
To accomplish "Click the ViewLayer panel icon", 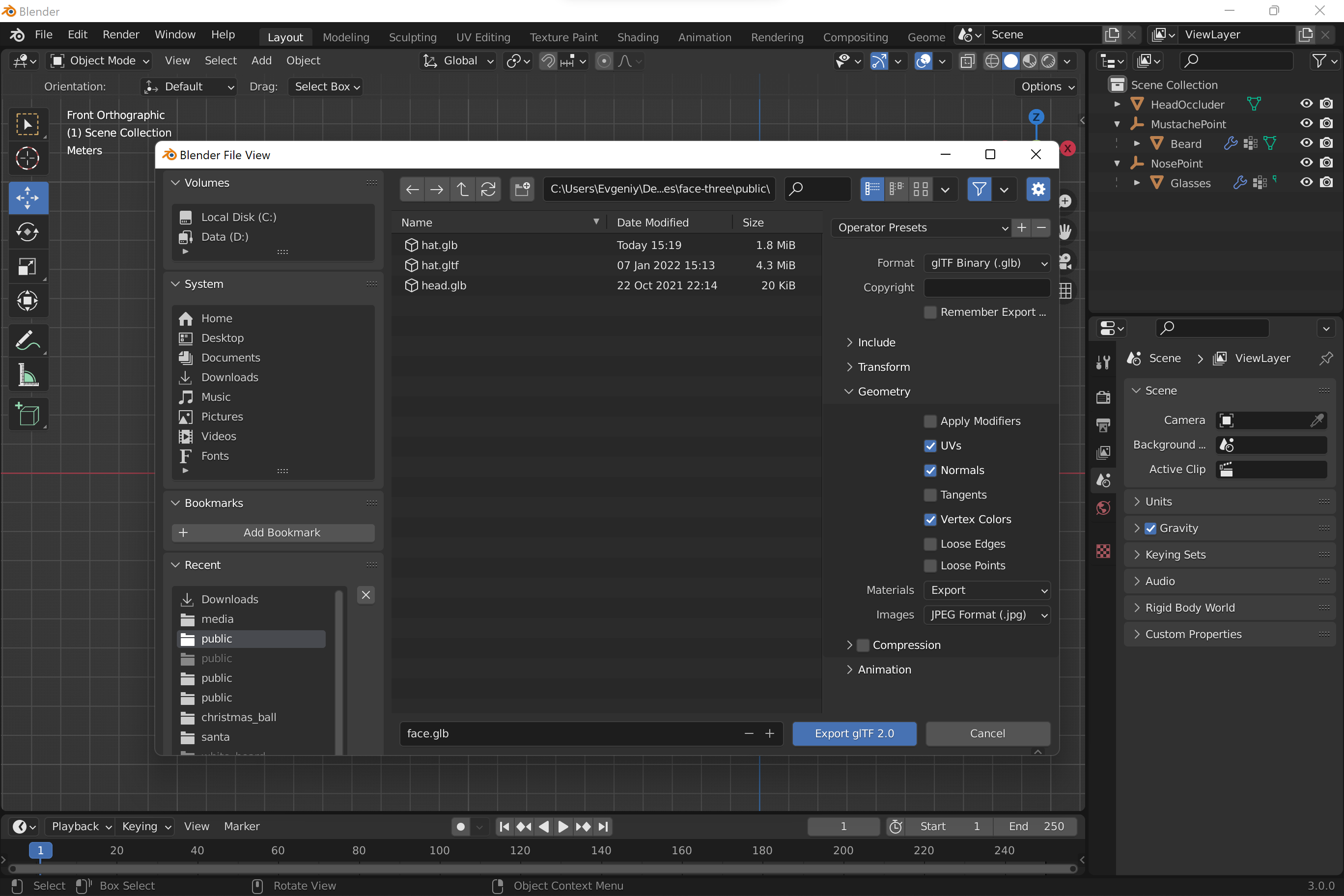I will [1221, 358].
